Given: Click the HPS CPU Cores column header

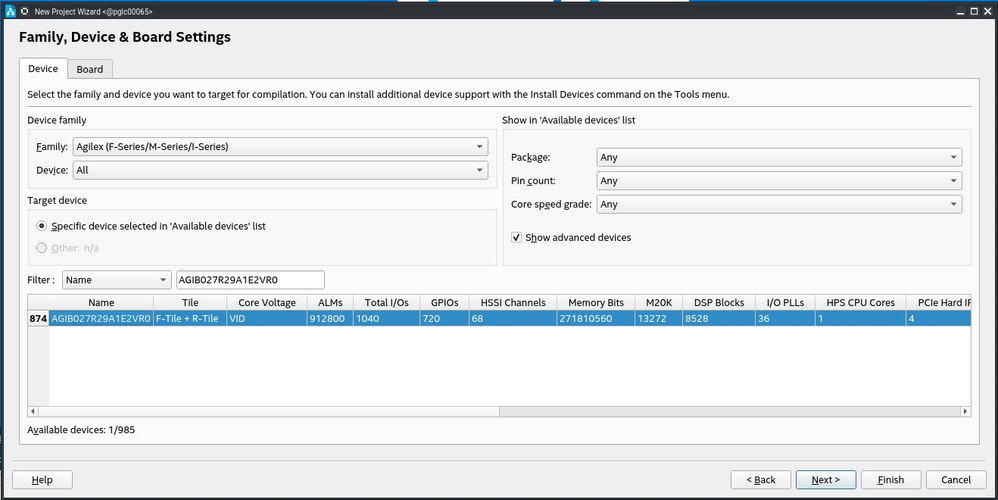Looking at the screenshot, I should (861, 303).
